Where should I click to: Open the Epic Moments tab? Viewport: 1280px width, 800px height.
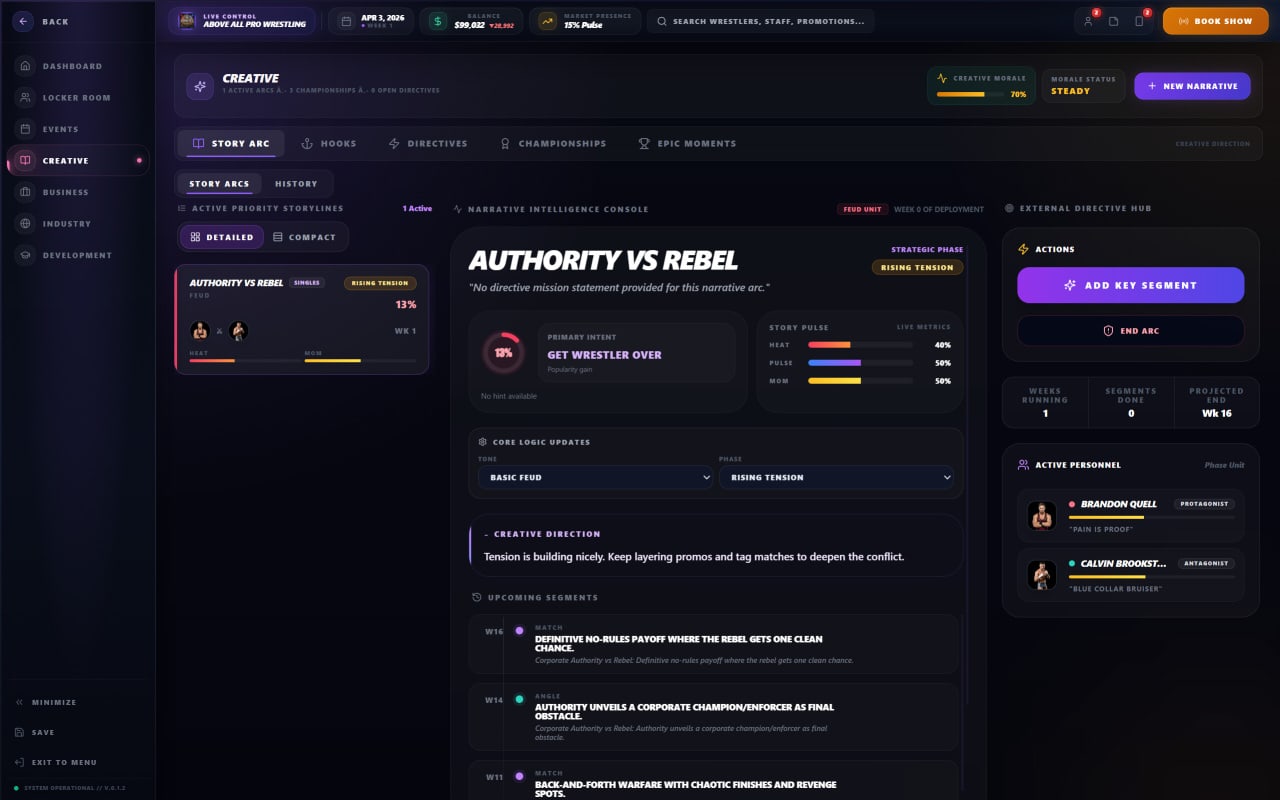687,143
